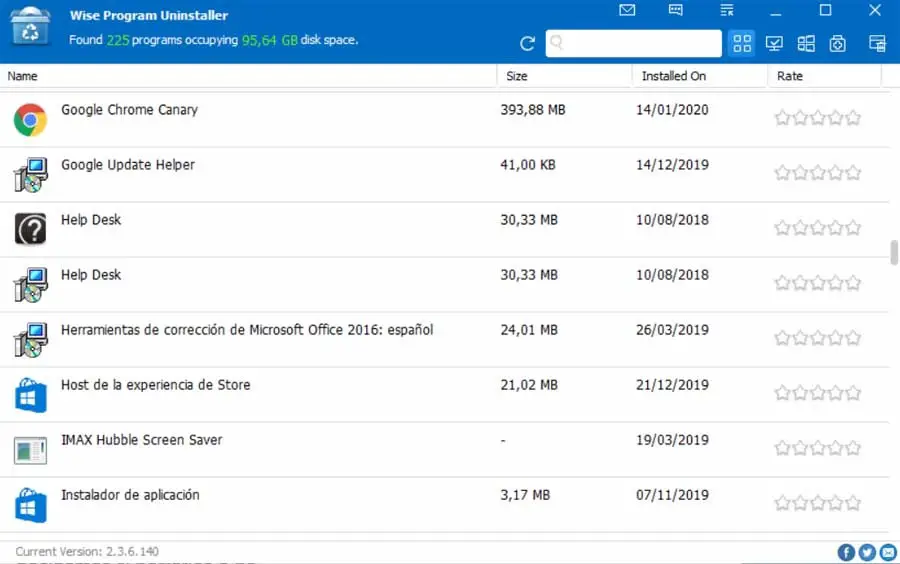Click the 24,01 MB size value
This screenshot has height=564, width=900.
(x=529, y=330)
